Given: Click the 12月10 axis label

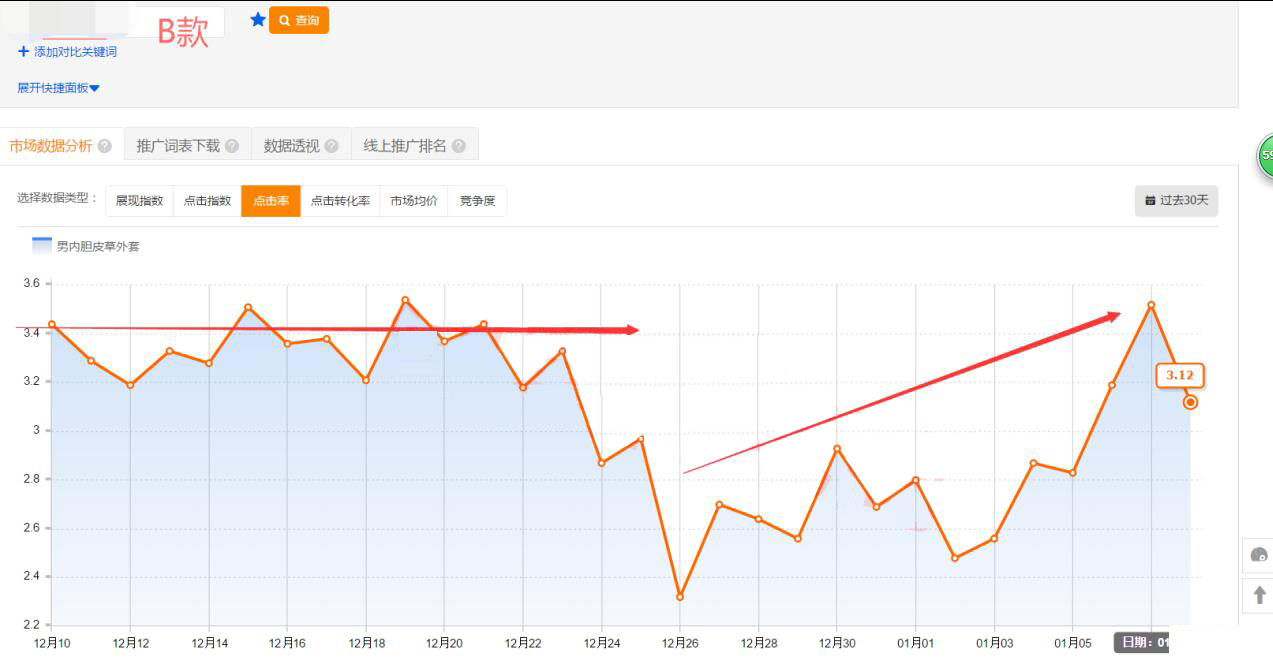Looking at the screenshot, I should [52, 643].
